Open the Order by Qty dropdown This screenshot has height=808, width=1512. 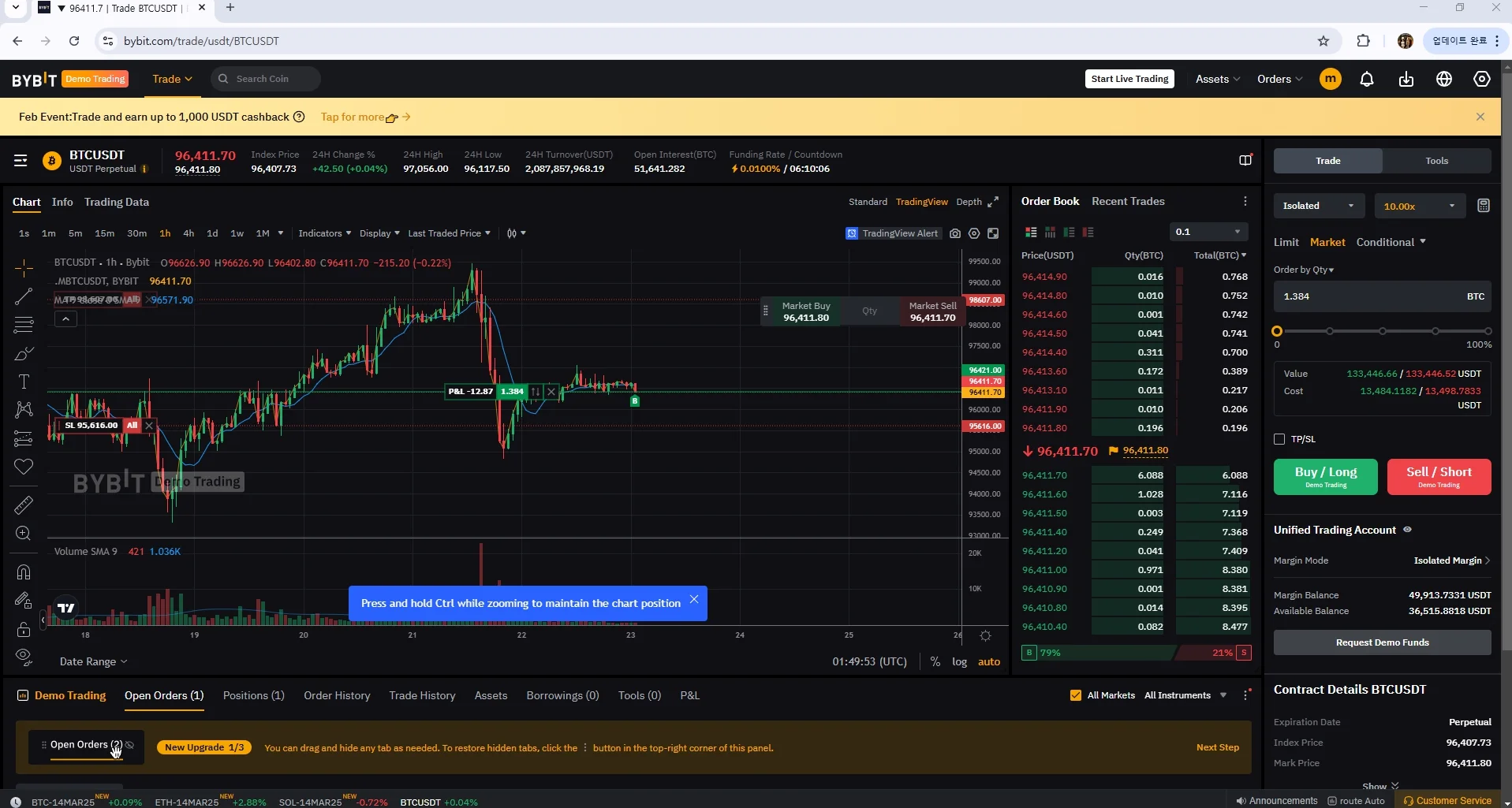(1304, 270)
